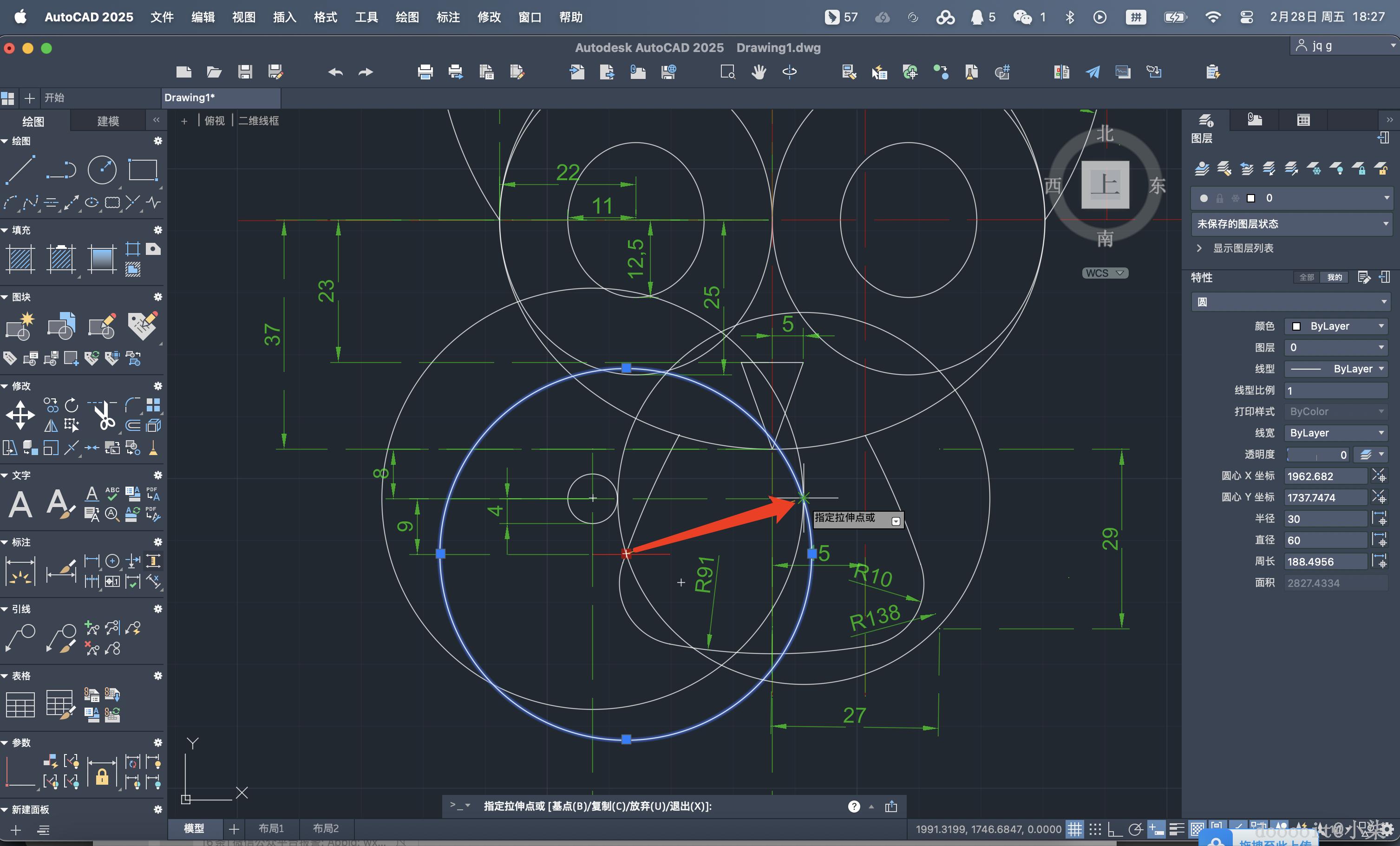Image resolution: width=1400 pixels, height=846 pixels.
Task: Toggle snap mode in the status bar
Action: click(1095, 830)
